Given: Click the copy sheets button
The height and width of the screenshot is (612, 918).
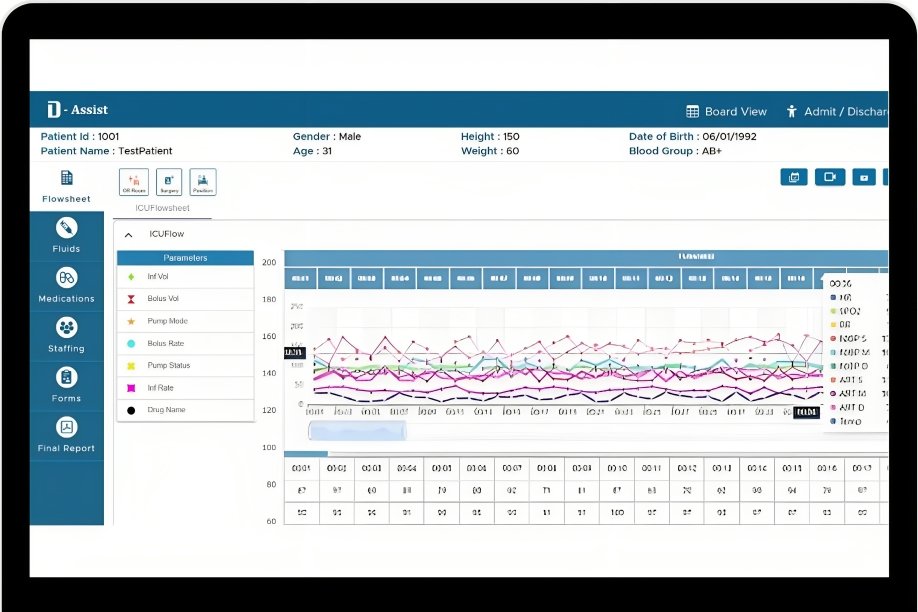Looking at the screenshot, I should (794, 177).
